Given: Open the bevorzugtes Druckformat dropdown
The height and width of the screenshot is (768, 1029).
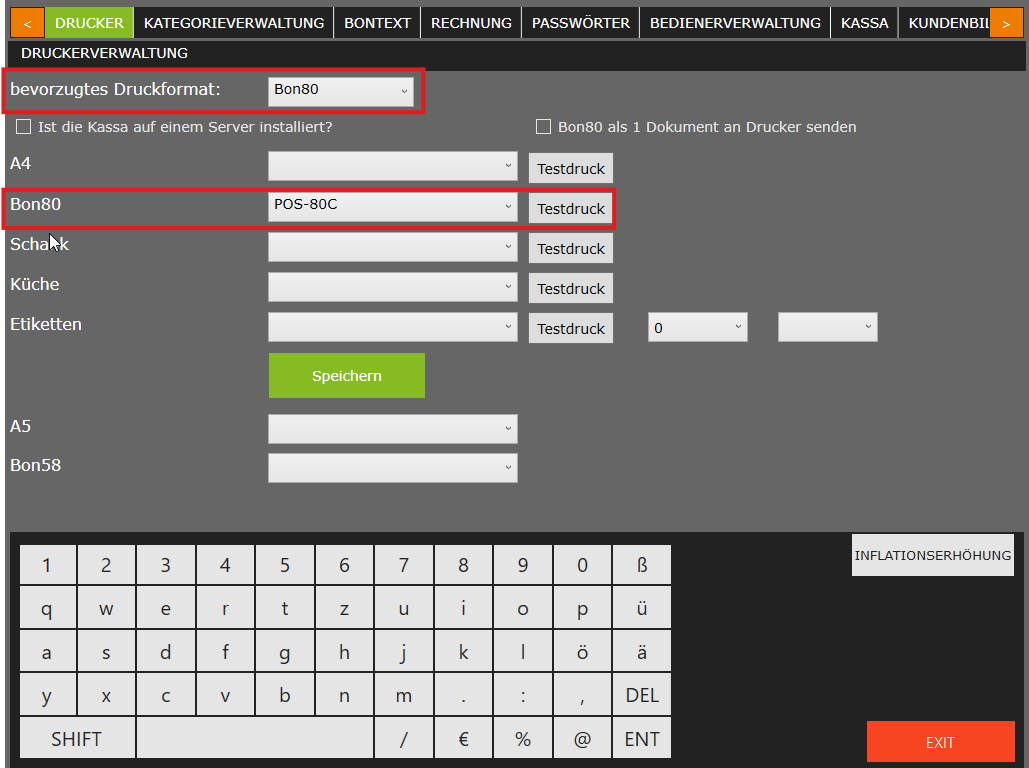Looking at the screenshot, I should tap(341, 90).
